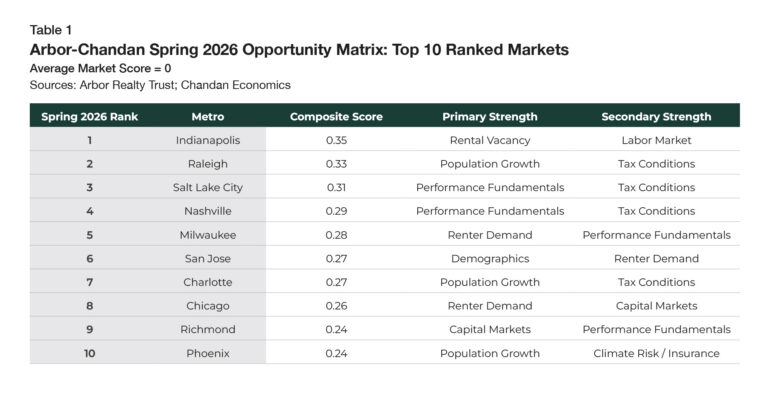
Task: Select the San Jose metro cell
Action: click(x=207, y=258)
